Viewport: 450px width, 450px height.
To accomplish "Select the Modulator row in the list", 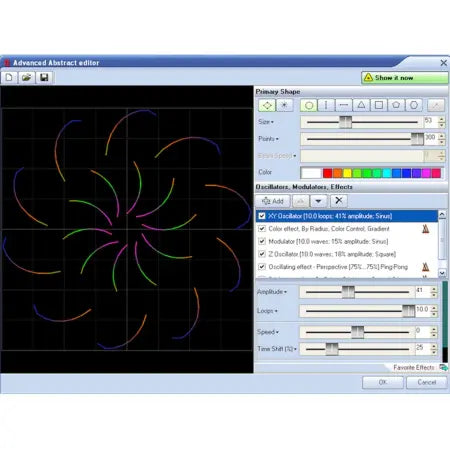I will pos(347,241).
